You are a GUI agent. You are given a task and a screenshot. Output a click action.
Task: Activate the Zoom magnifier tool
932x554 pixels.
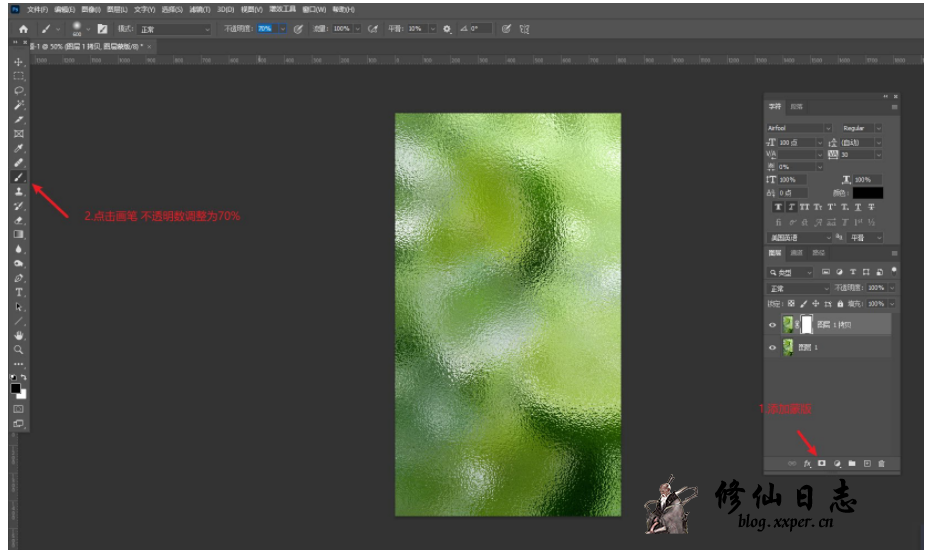coord(19,350)
